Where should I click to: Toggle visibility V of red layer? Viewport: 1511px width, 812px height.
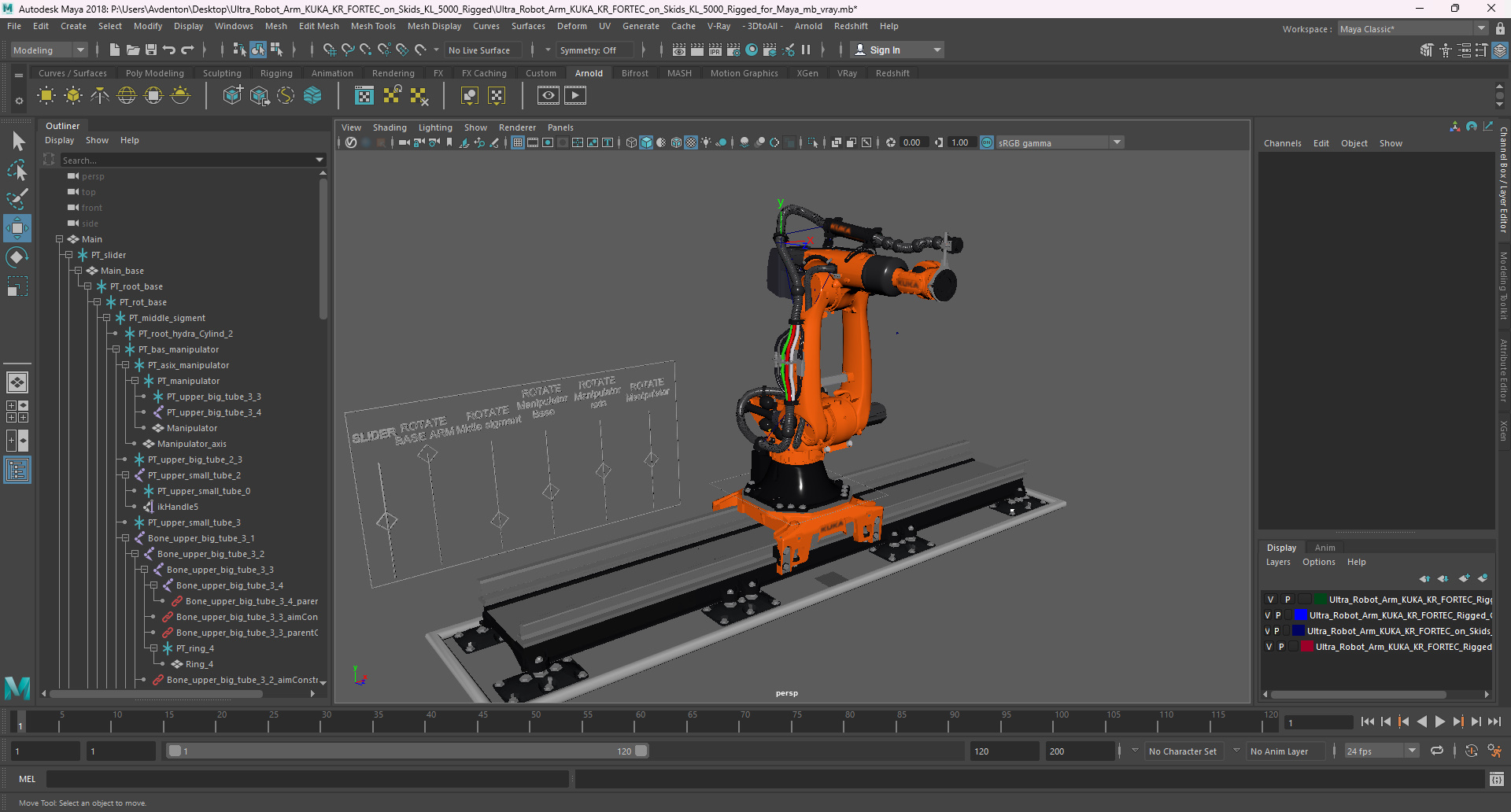click(x=1269, y=647)
